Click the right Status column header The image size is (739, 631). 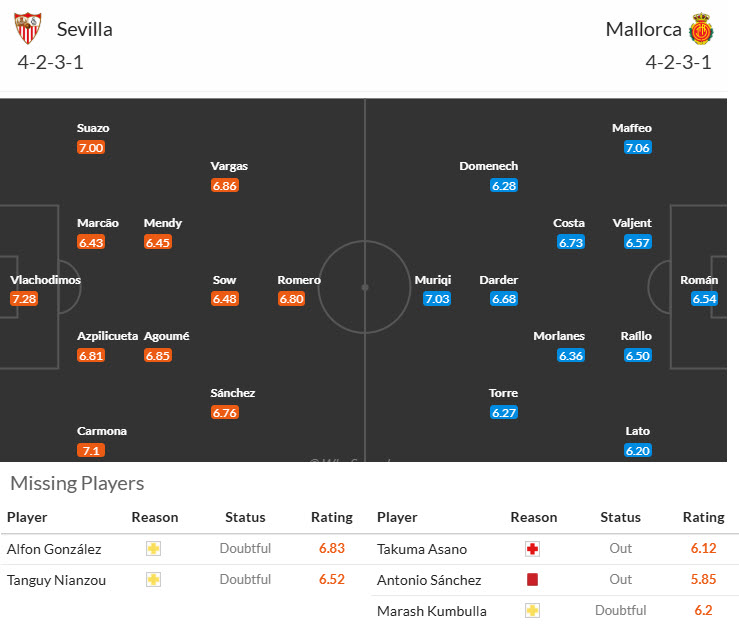coord(620,517)
